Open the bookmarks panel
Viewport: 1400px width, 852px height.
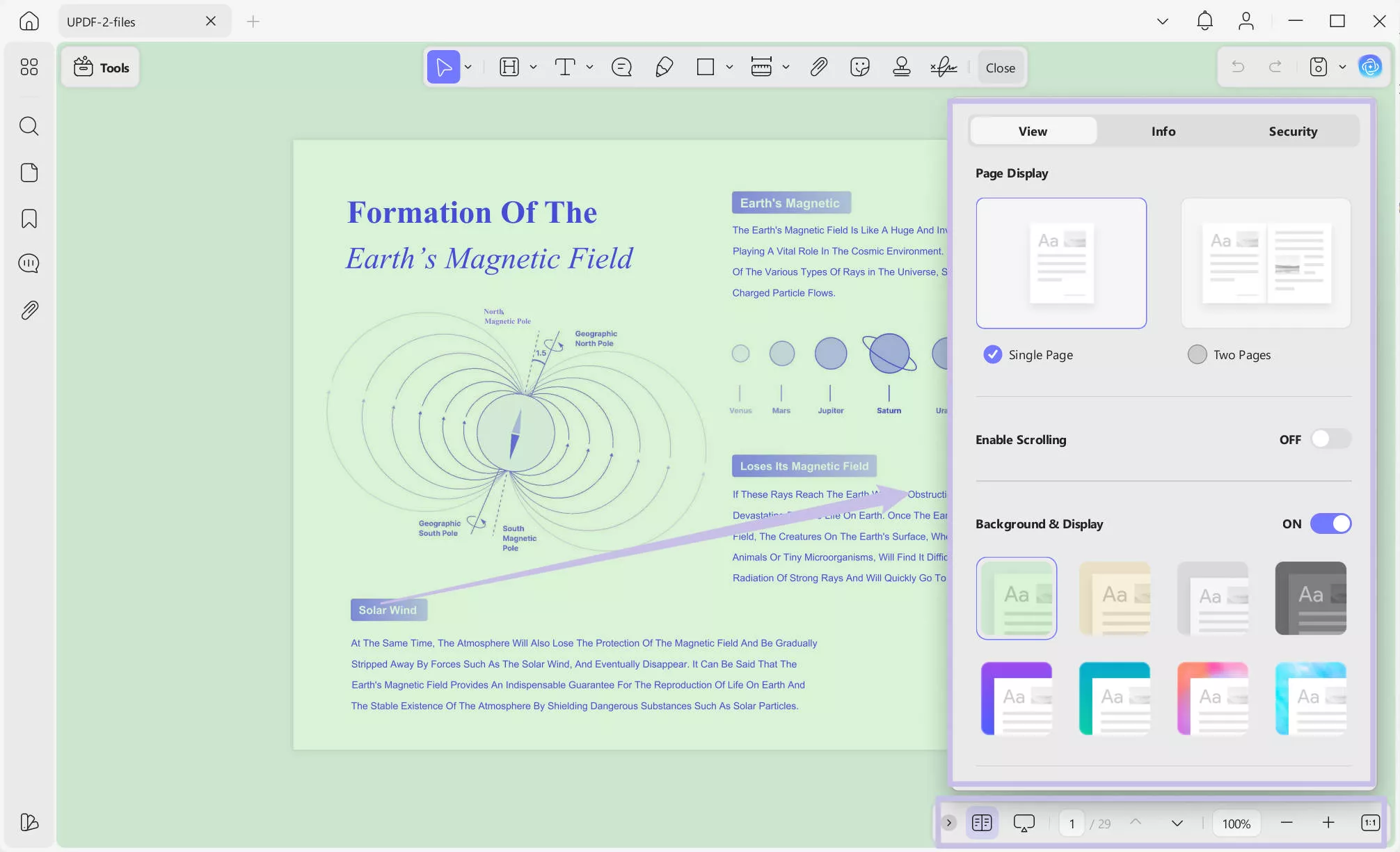[29, 219]
